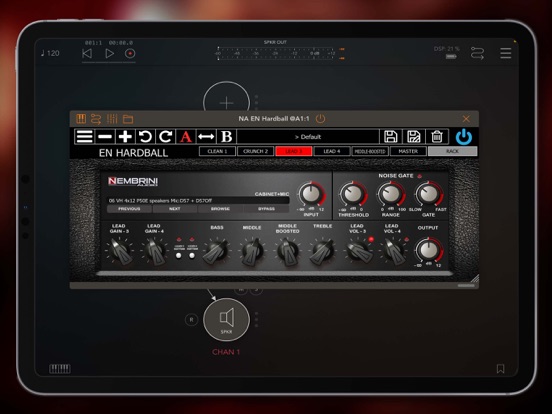Screen dimensions: 552x414
Task: Open the MASTER tab
Action: 408,151
